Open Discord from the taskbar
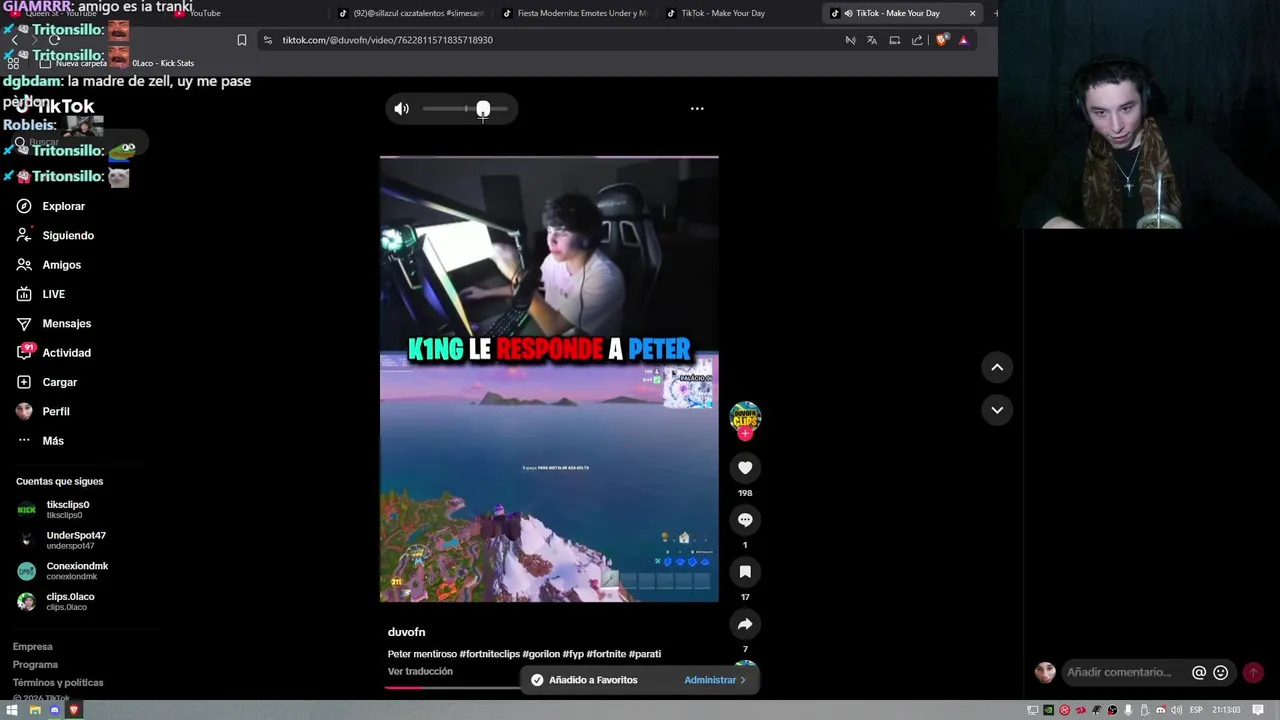 [54, 710]
